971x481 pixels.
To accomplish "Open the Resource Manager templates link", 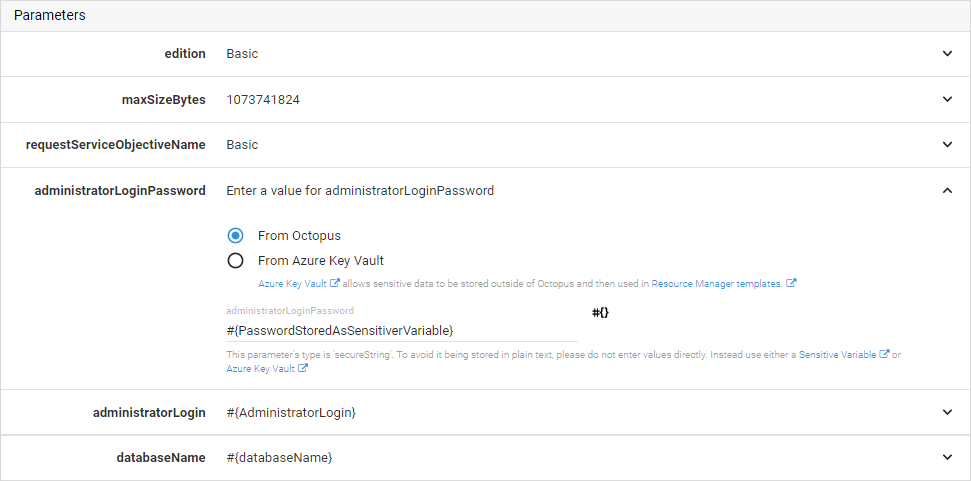I will 717,284.
